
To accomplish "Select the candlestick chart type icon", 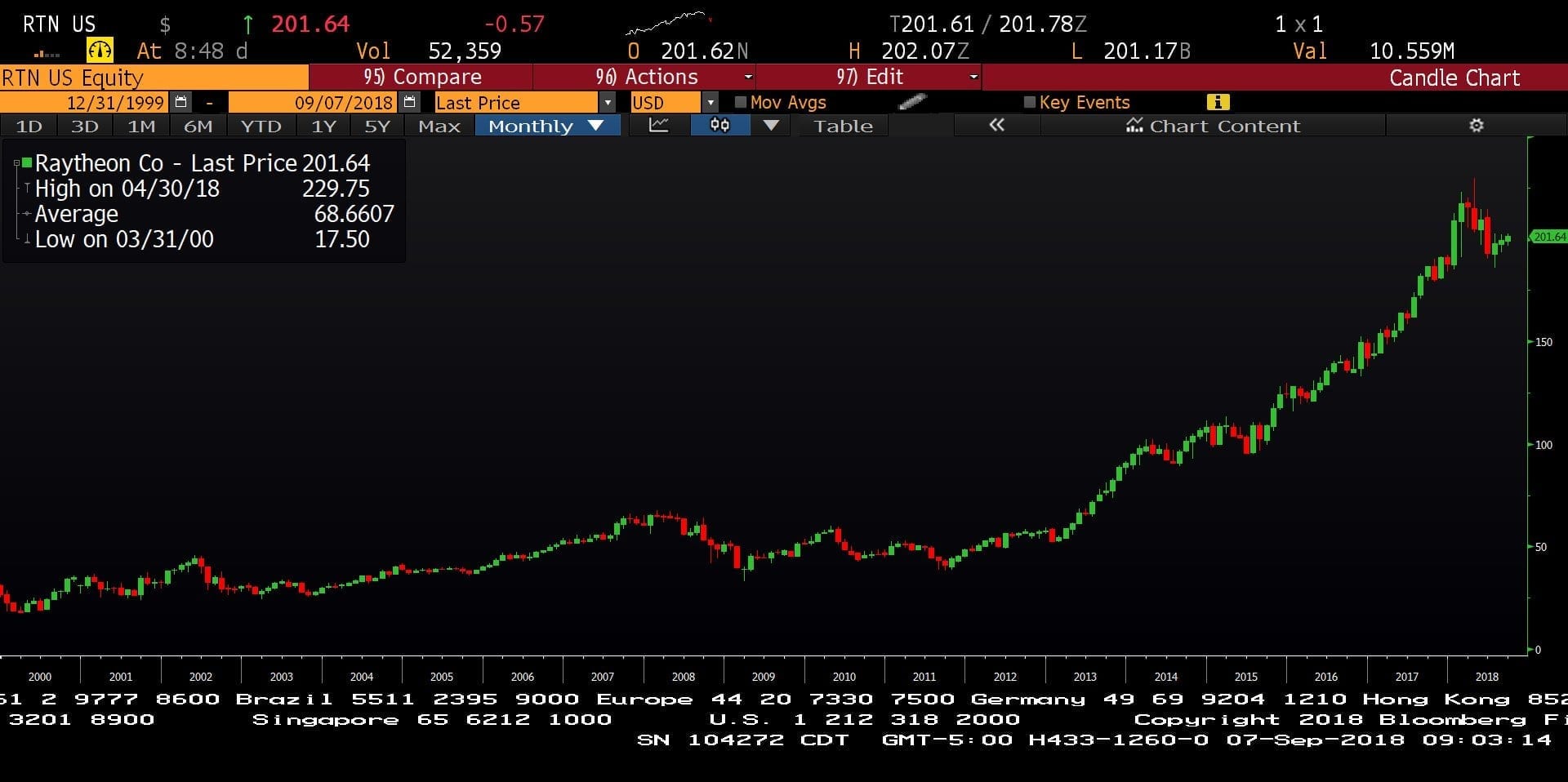I will pyautogui.click(x=719, y=126).
